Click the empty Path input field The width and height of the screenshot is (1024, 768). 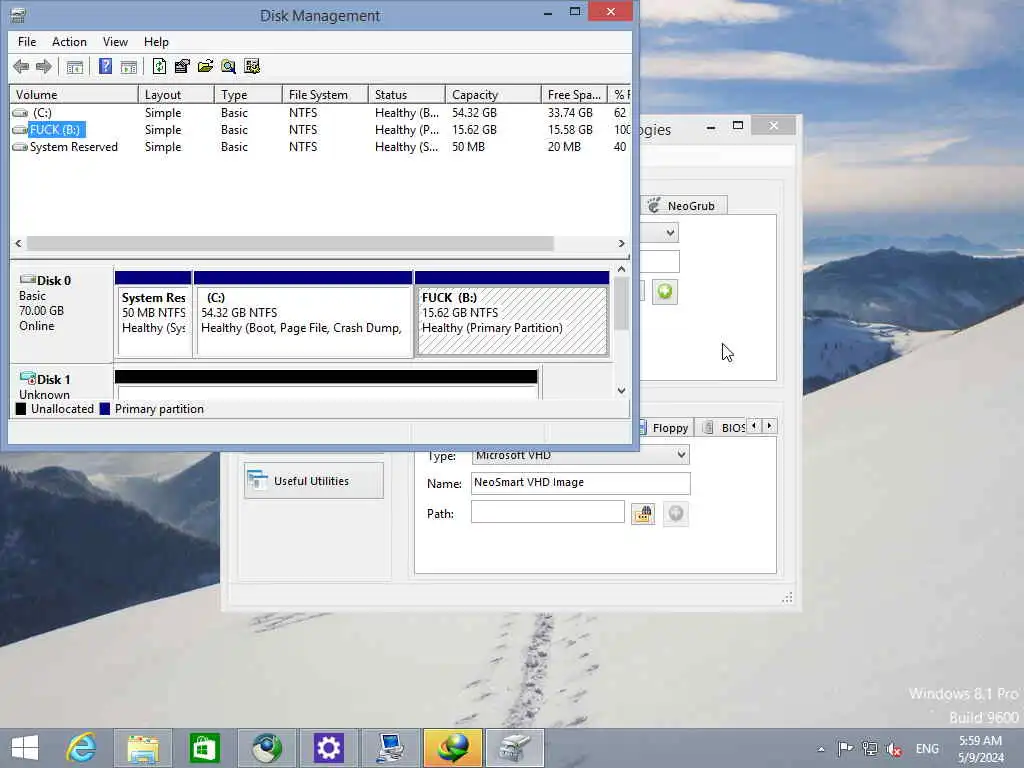548,512
